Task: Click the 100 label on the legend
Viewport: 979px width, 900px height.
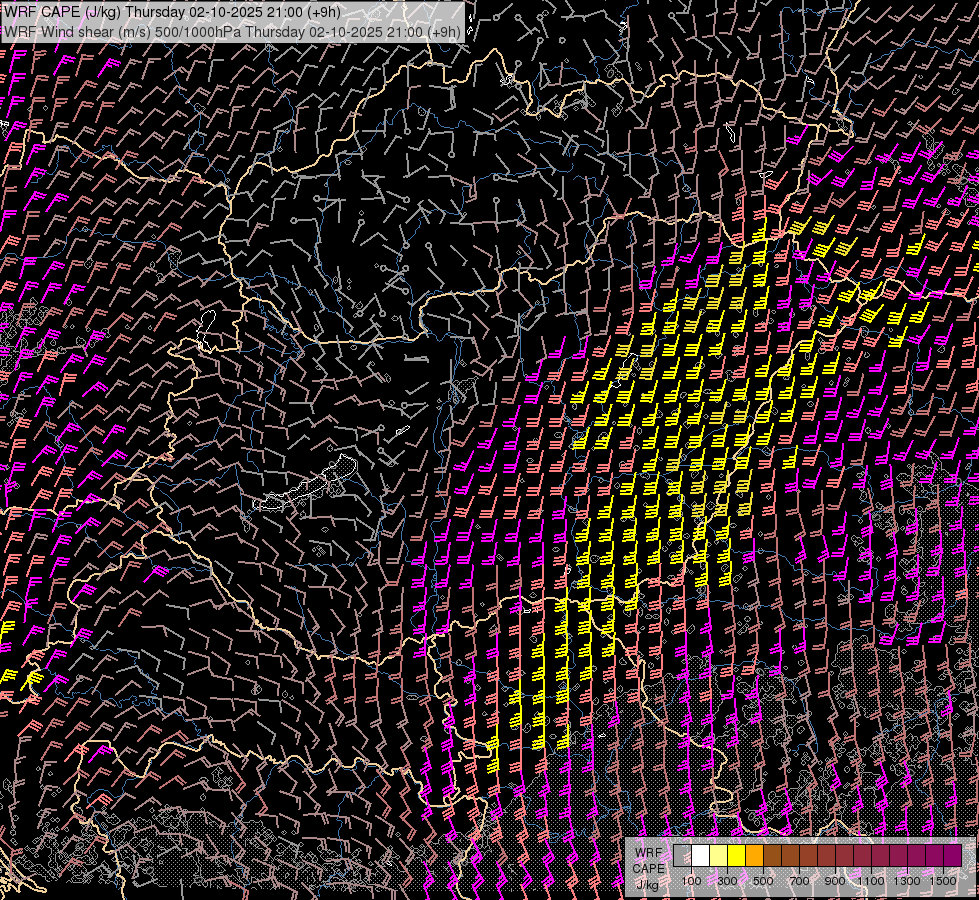Action: pos(691,881)
